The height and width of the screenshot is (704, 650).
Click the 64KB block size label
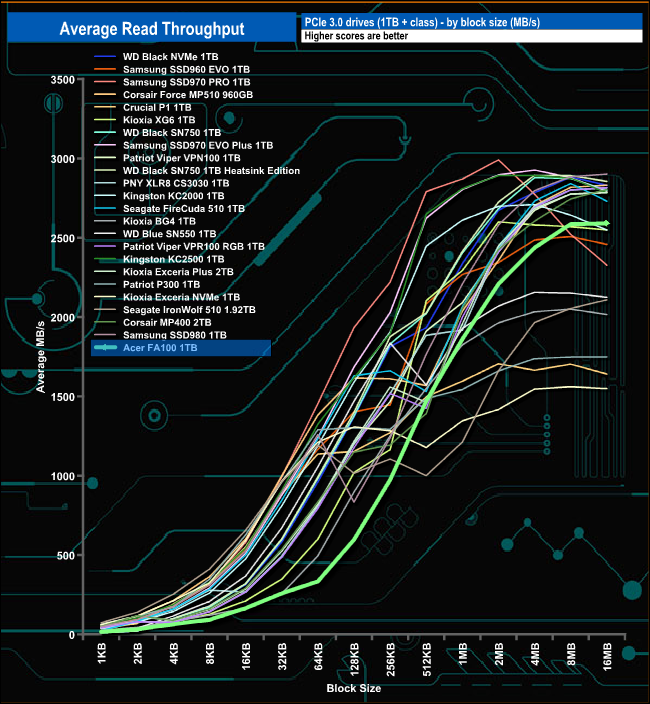point(318,656)
